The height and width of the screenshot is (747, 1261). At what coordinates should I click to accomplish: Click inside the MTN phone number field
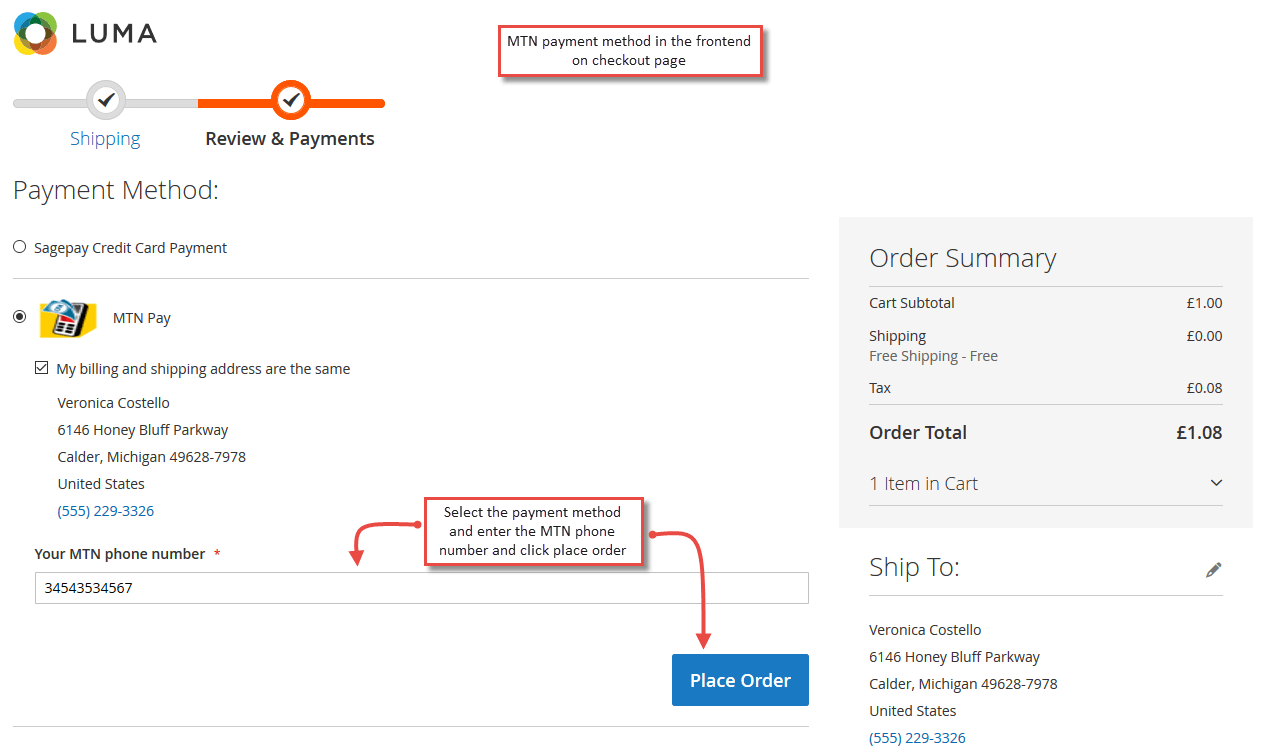coord(421,587)
